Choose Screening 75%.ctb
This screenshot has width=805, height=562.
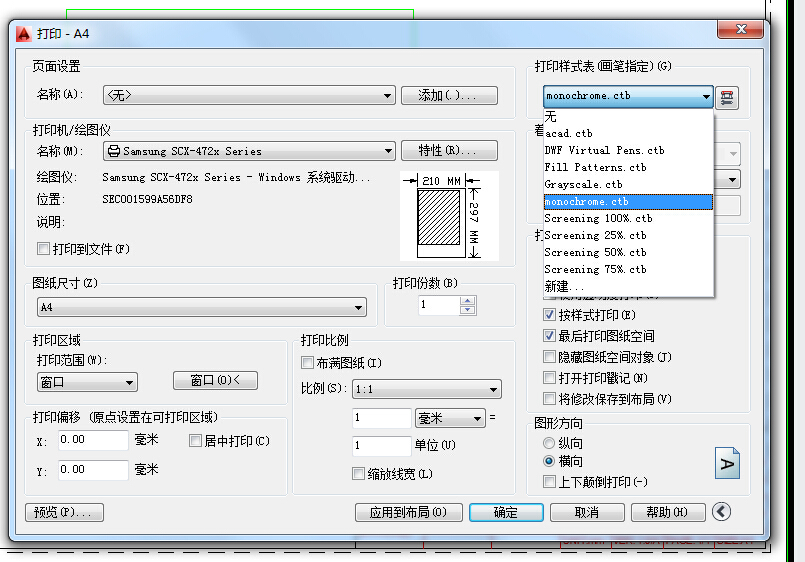coord(628,269)
